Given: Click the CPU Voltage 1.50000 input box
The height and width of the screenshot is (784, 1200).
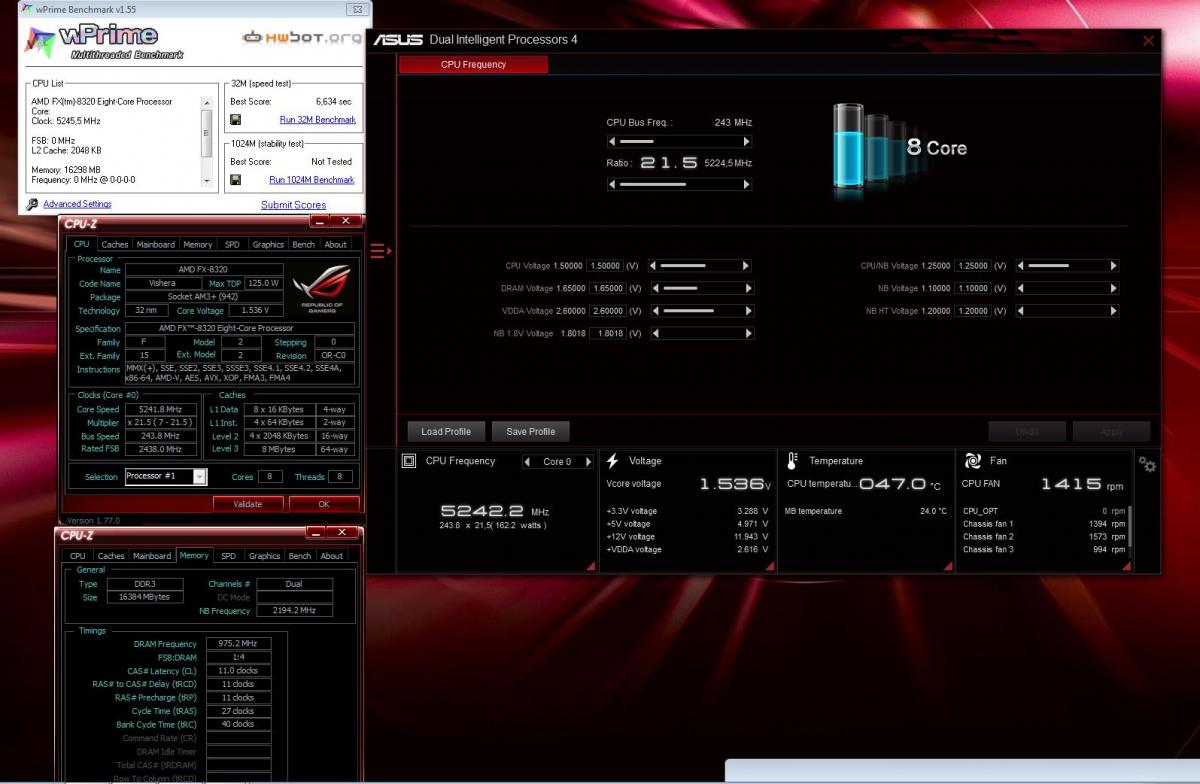Looking at the screenshot, I should tap(605, 266).
